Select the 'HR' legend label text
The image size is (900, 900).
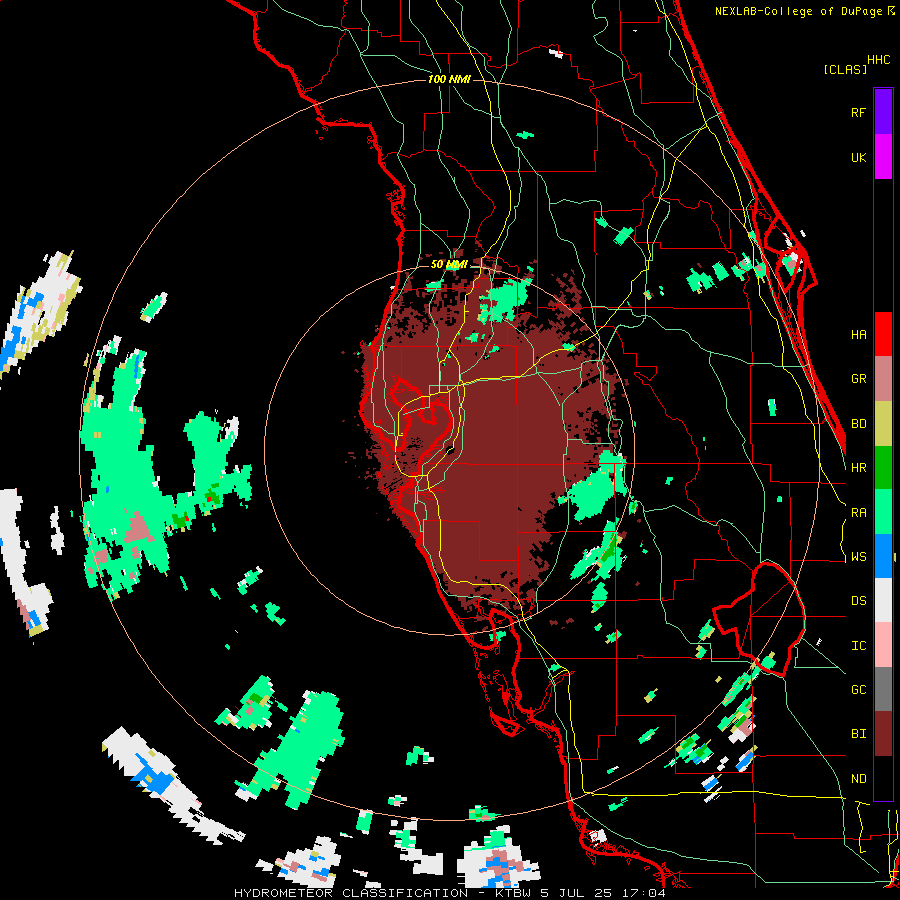pos(858,468)
